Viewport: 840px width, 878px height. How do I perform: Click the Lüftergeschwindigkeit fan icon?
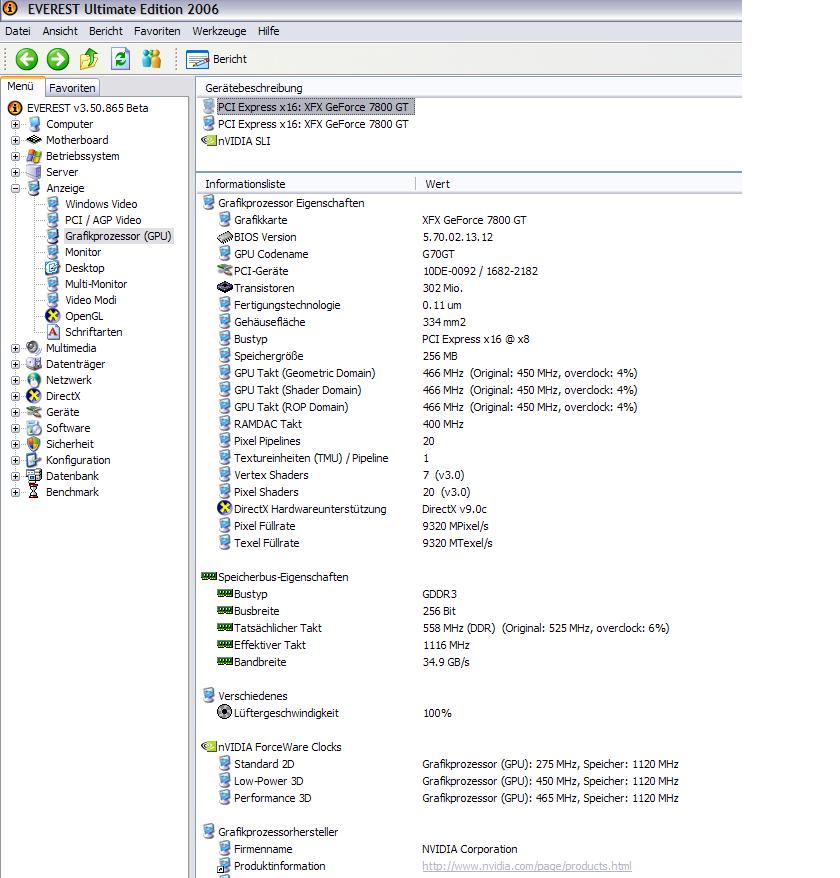click(x=225, y=712)
